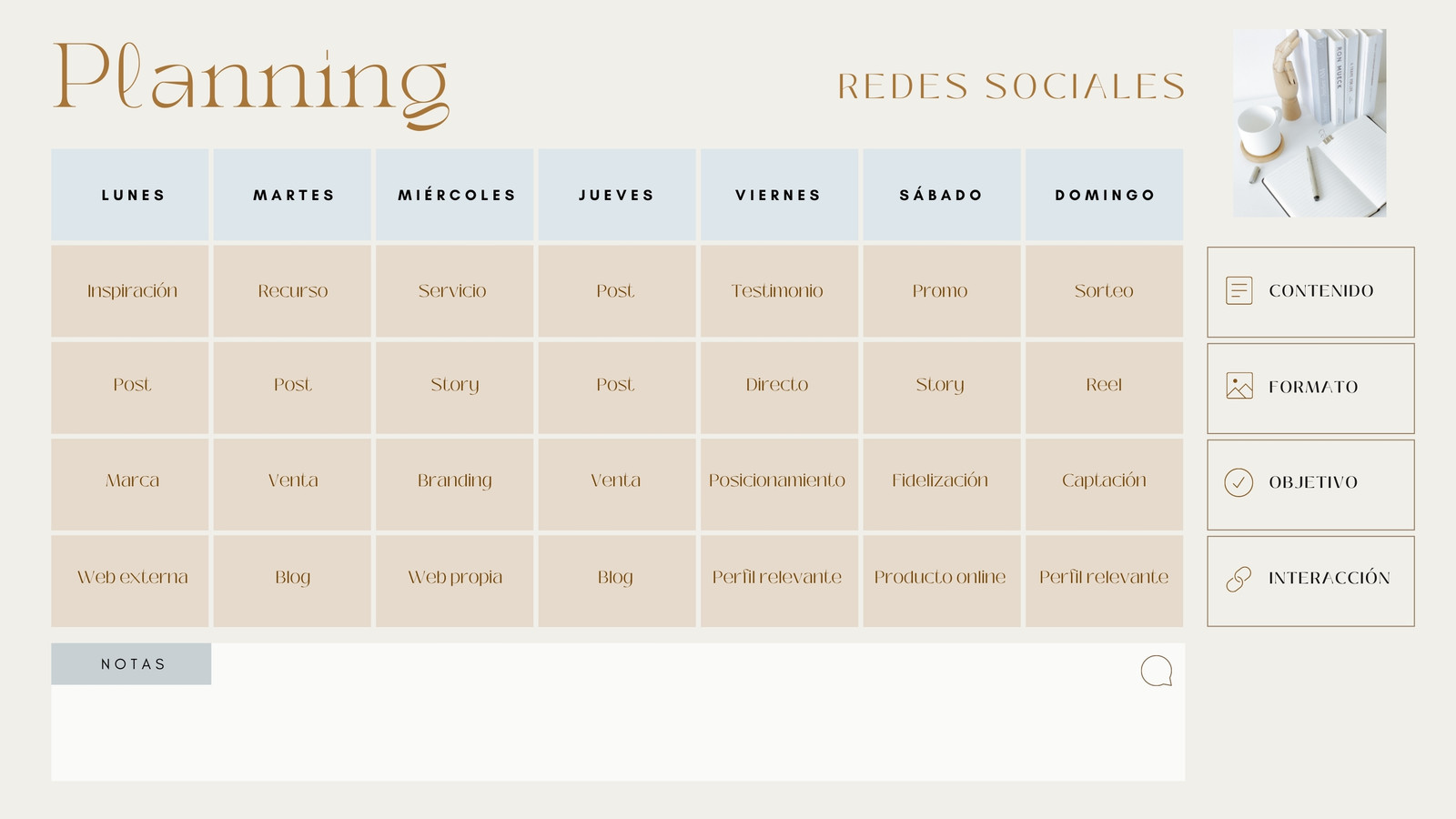Click the Reel cell under Domingo
This screenshot has width=1456, height=819.
pyautogui.click(x=1105, y=385)
